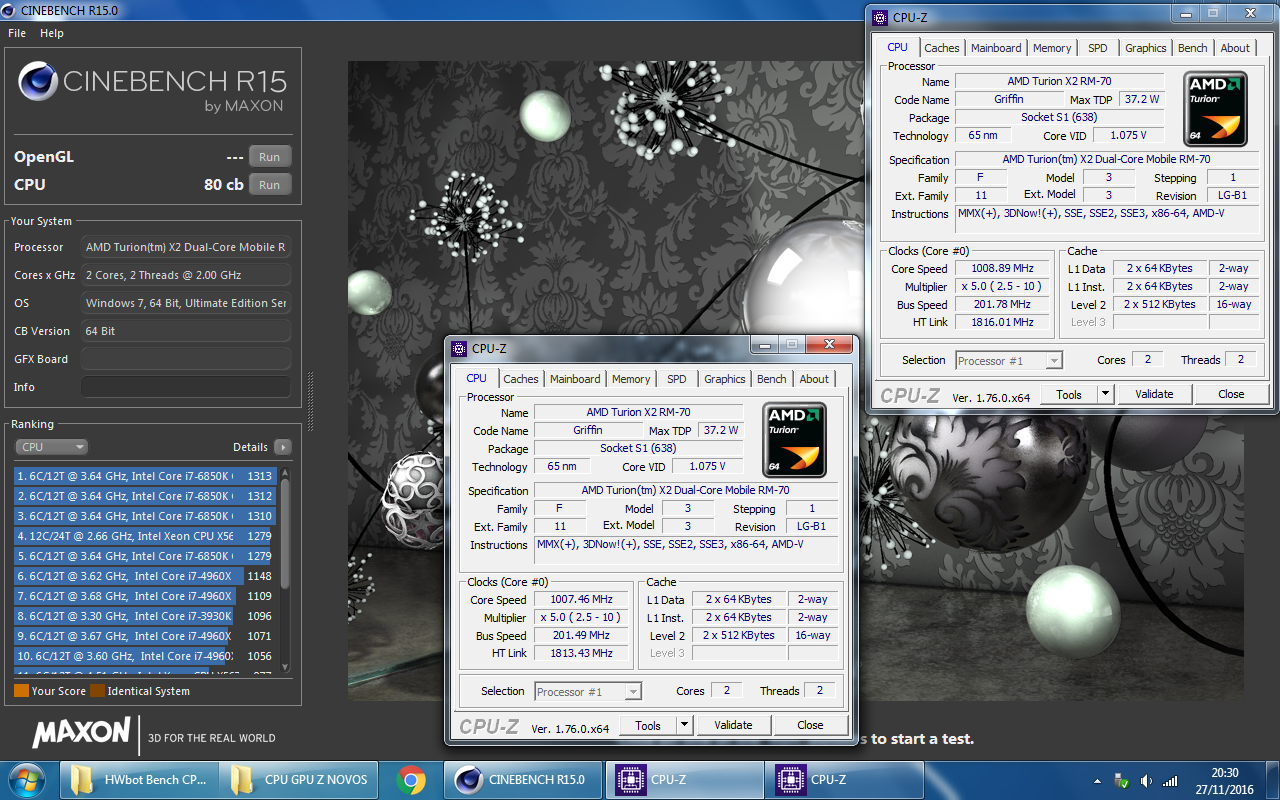1280x800 pixels.
Task: Switch to Caches tab in top-right CPU-Z
Action: (x=942, y=48)
